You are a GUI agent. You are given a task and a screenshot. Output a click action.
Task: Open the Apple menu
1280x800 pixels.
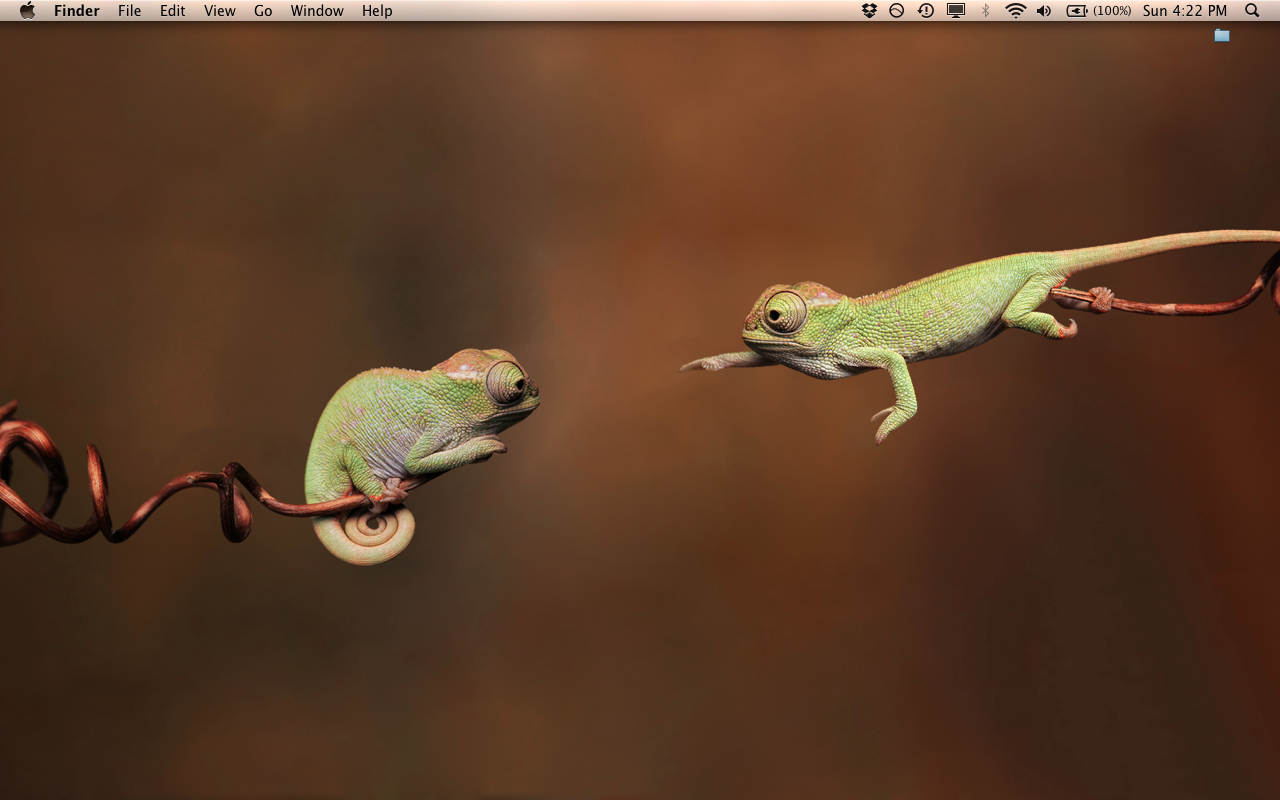click(27, 11)
